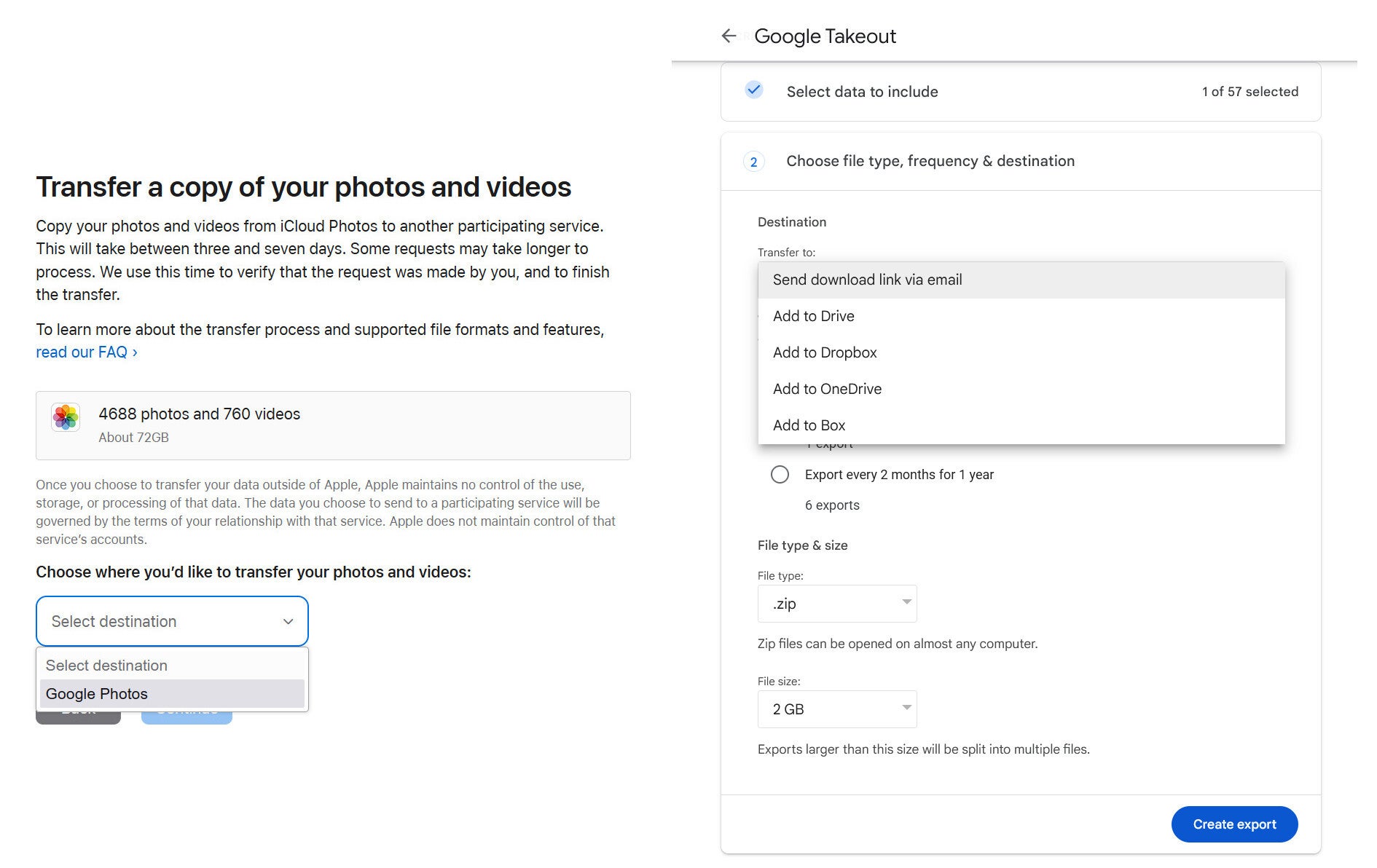Go back using Google Takeout arrow
Screen dimensions: 1377x868
tap(729, 36)
